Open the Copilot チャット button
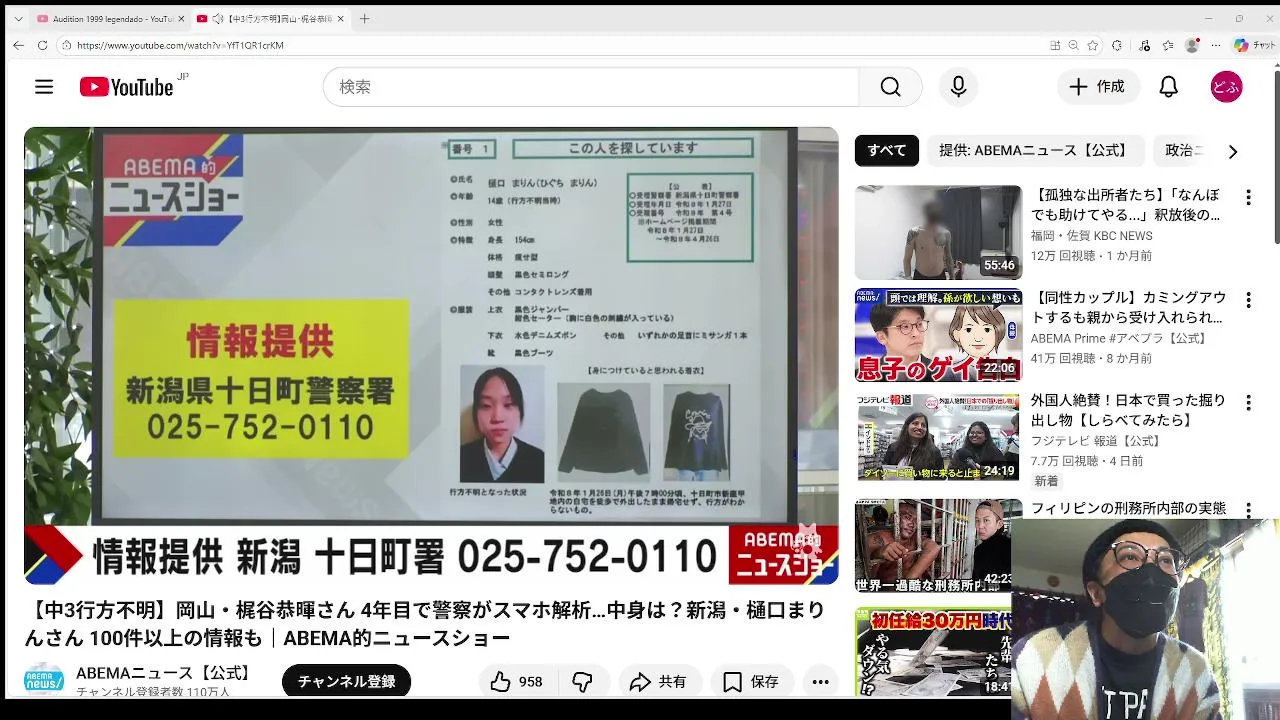 pos(1254,45)
